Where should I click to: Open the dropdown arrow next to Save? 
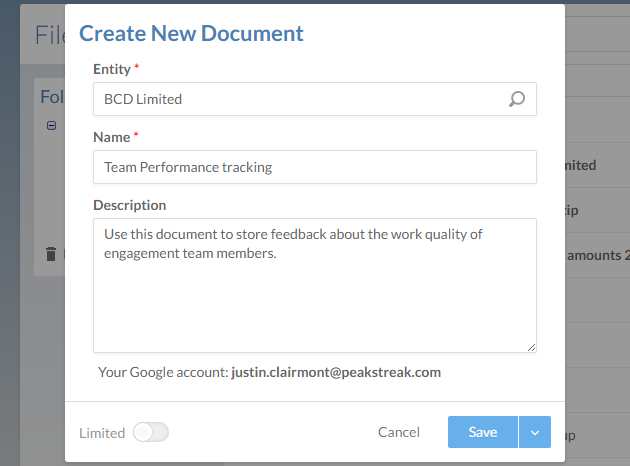point(535,432)
